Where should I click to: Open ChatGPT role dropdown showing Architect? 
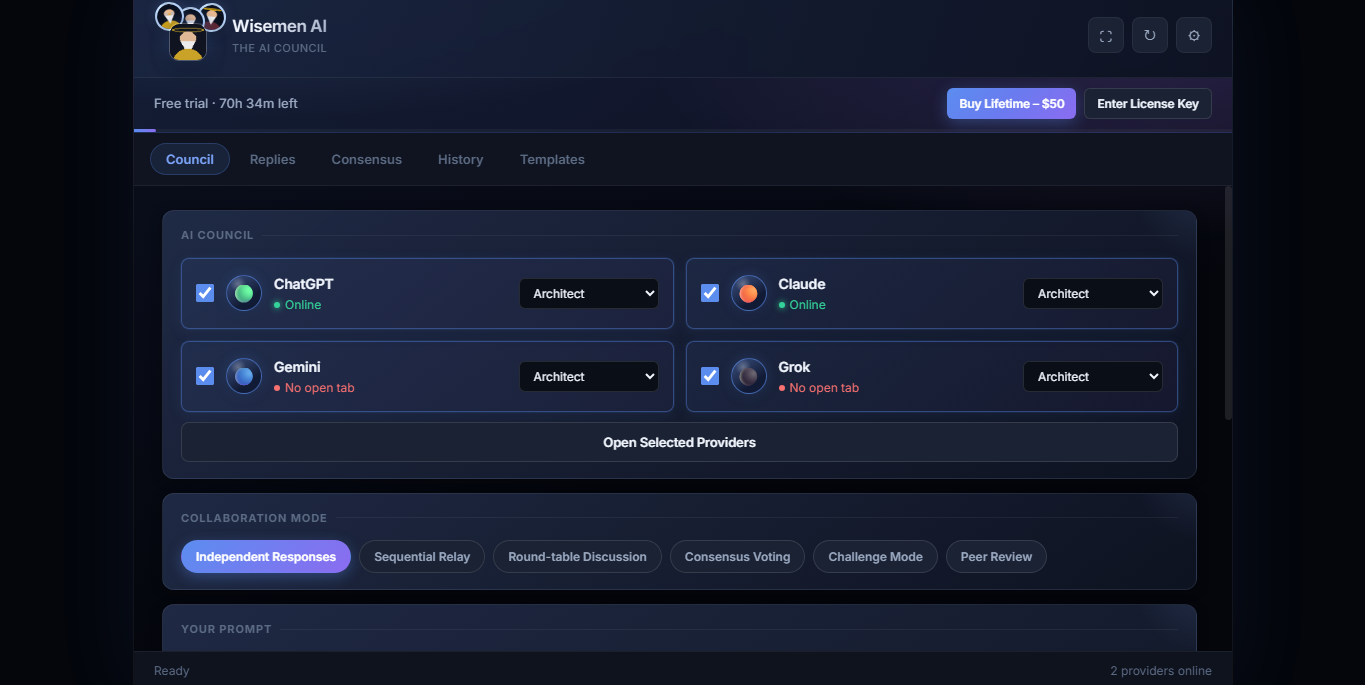click(589, 293)
